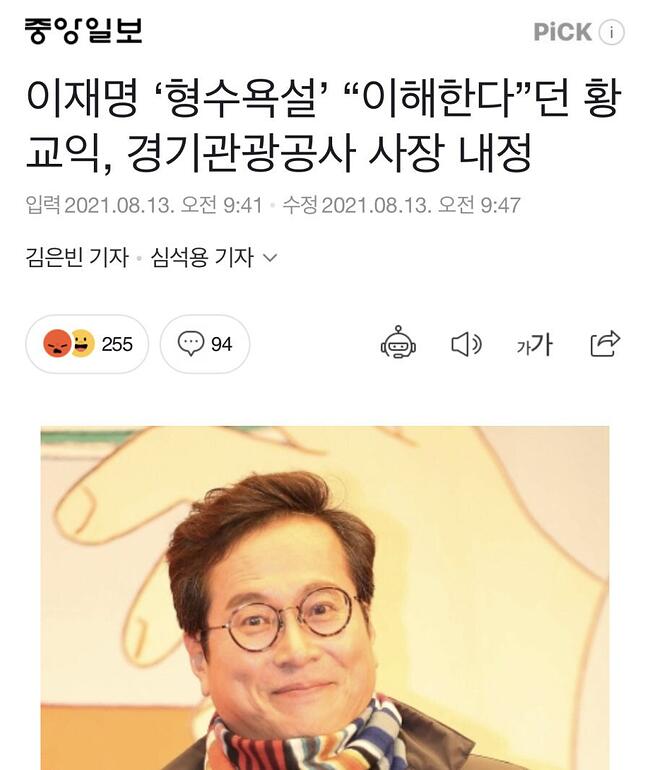Click the 수정 2021.08.13. 오전 9:47 timestamp
This screenshot has height=770, width=650.
pyautogui.click(x=402, y=205)
